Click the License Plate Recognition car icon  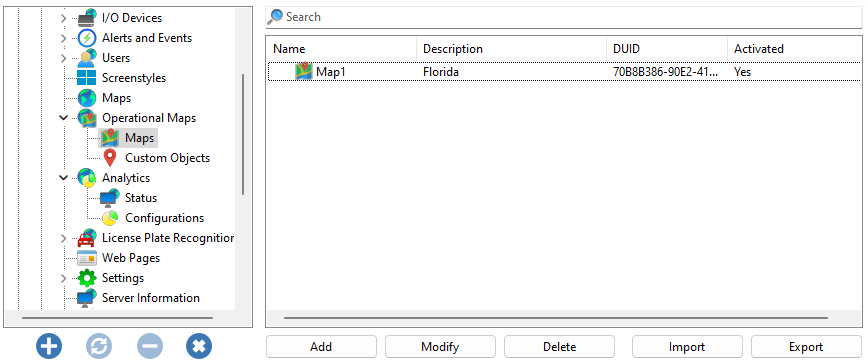87,238
